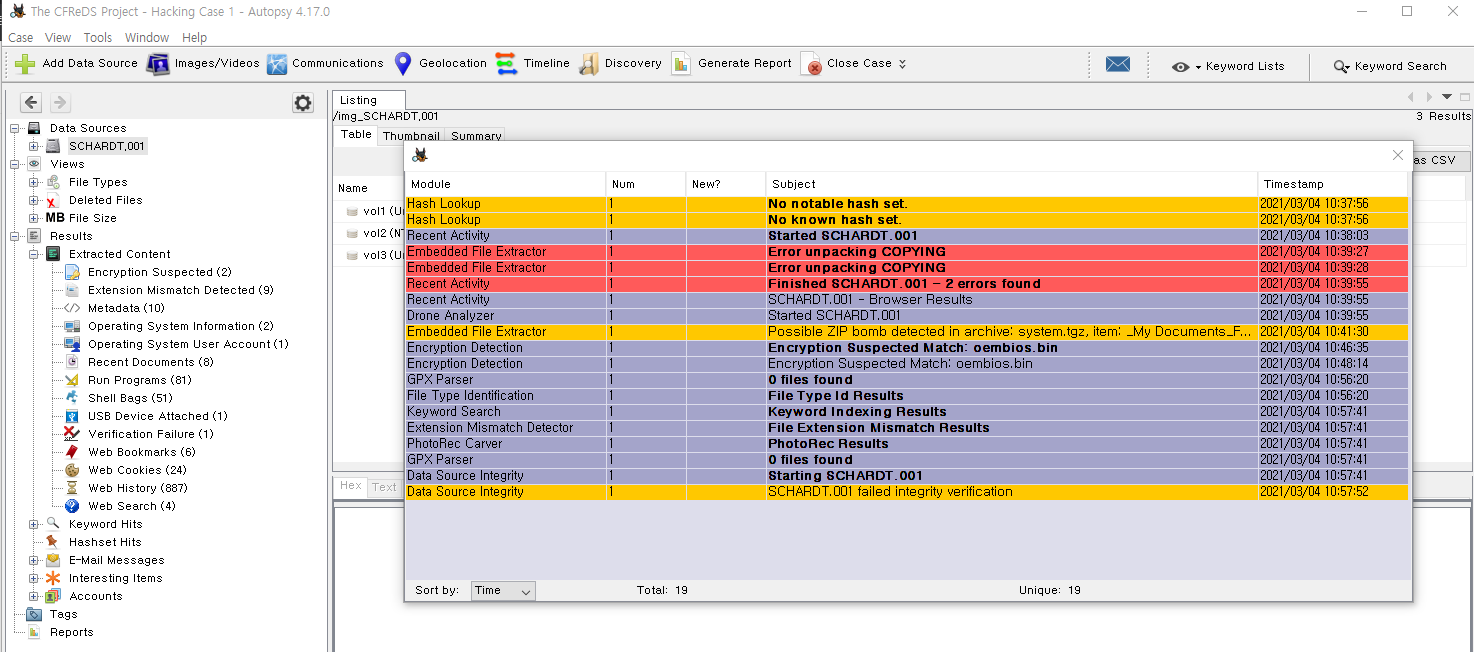Select 'SCHARDT.001 failed integrity verification' message
The image size is (1474, 652).
(906, 492)
